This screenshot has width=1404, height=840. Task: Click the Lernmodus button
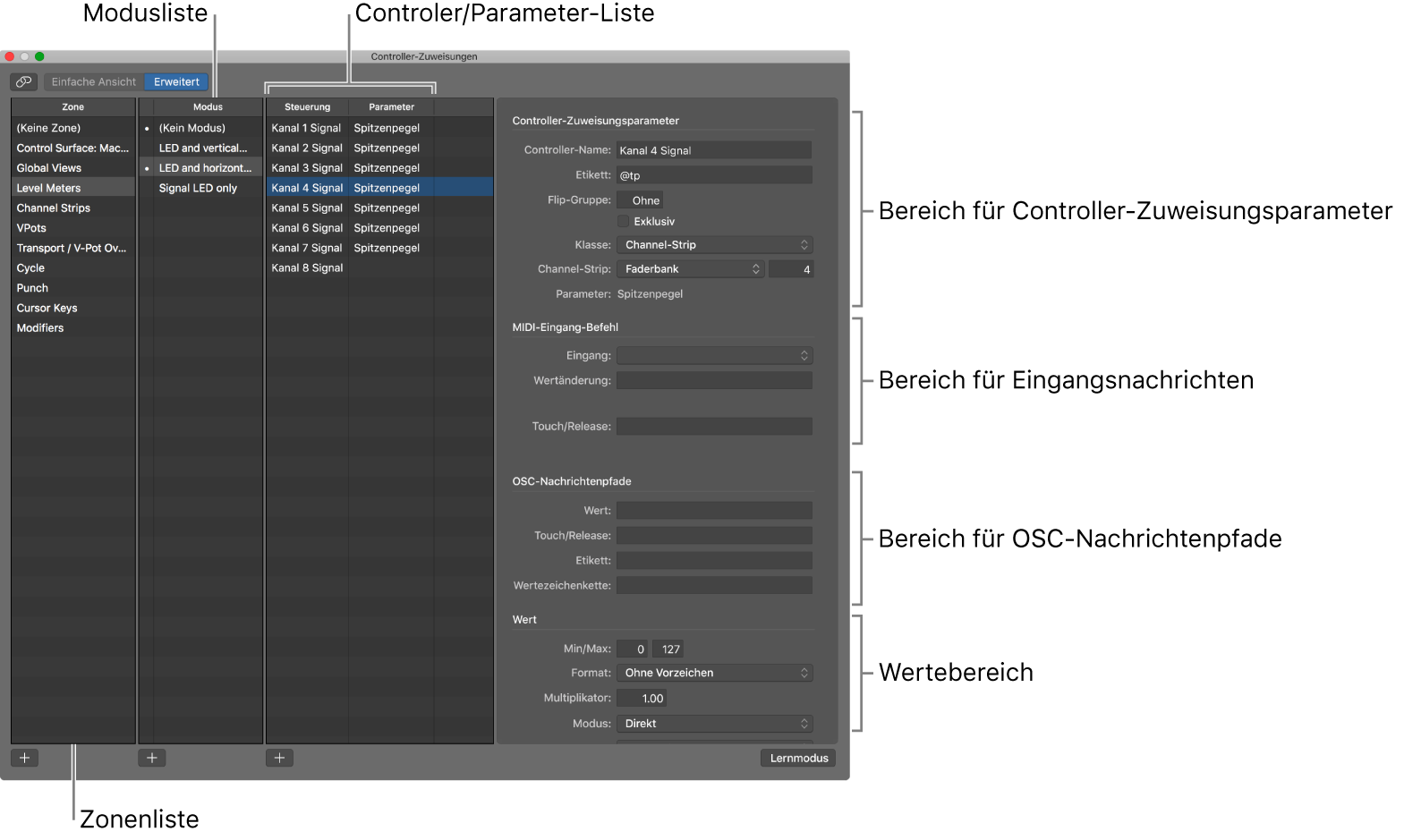[798, 758]
